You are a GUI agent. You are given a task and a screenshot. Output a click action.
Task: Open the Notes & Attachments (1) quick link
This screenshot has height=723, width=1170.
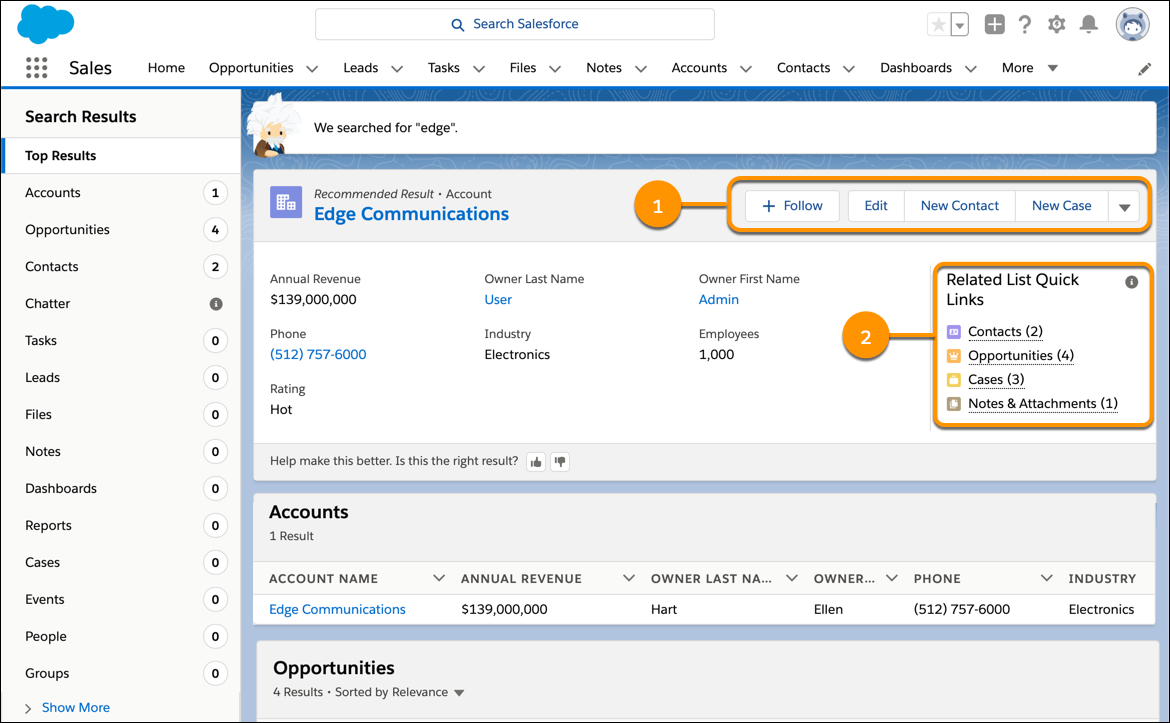click(1042, 403)
